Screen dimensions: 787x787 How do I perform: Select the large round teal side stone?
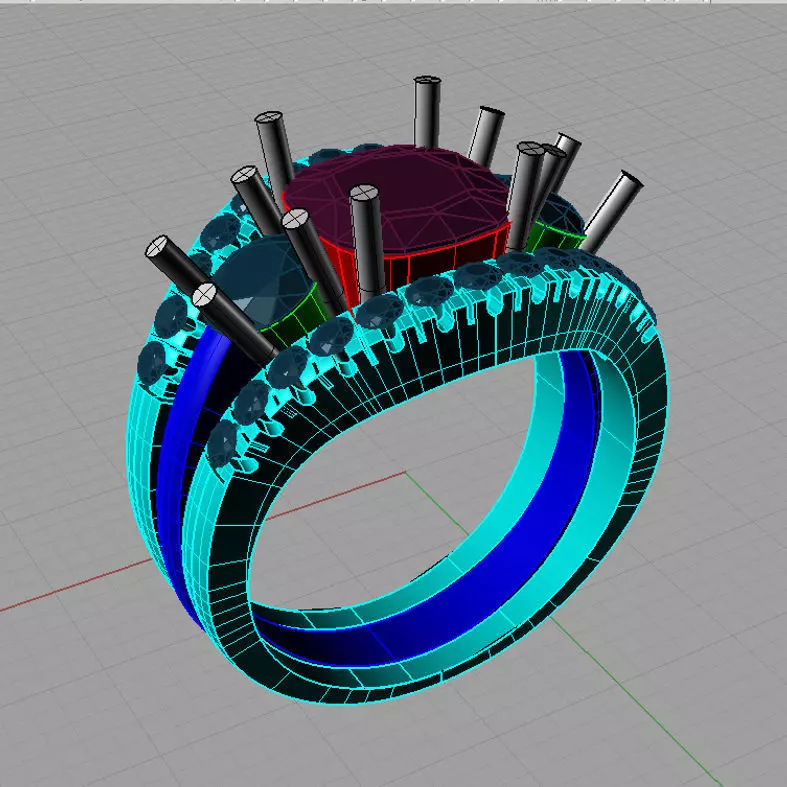(x=264, y=284)
